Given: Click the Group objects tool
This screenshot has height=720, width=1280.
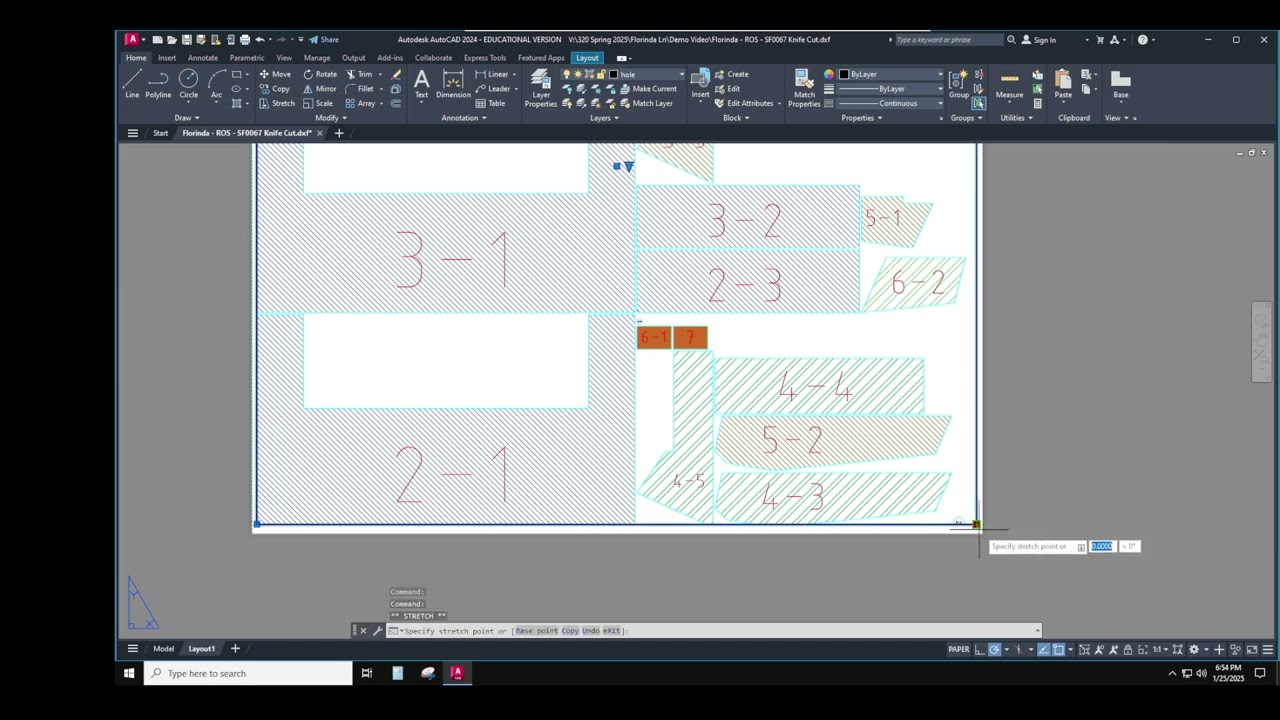Looking at the screenshot, I should tap(959, 83).
